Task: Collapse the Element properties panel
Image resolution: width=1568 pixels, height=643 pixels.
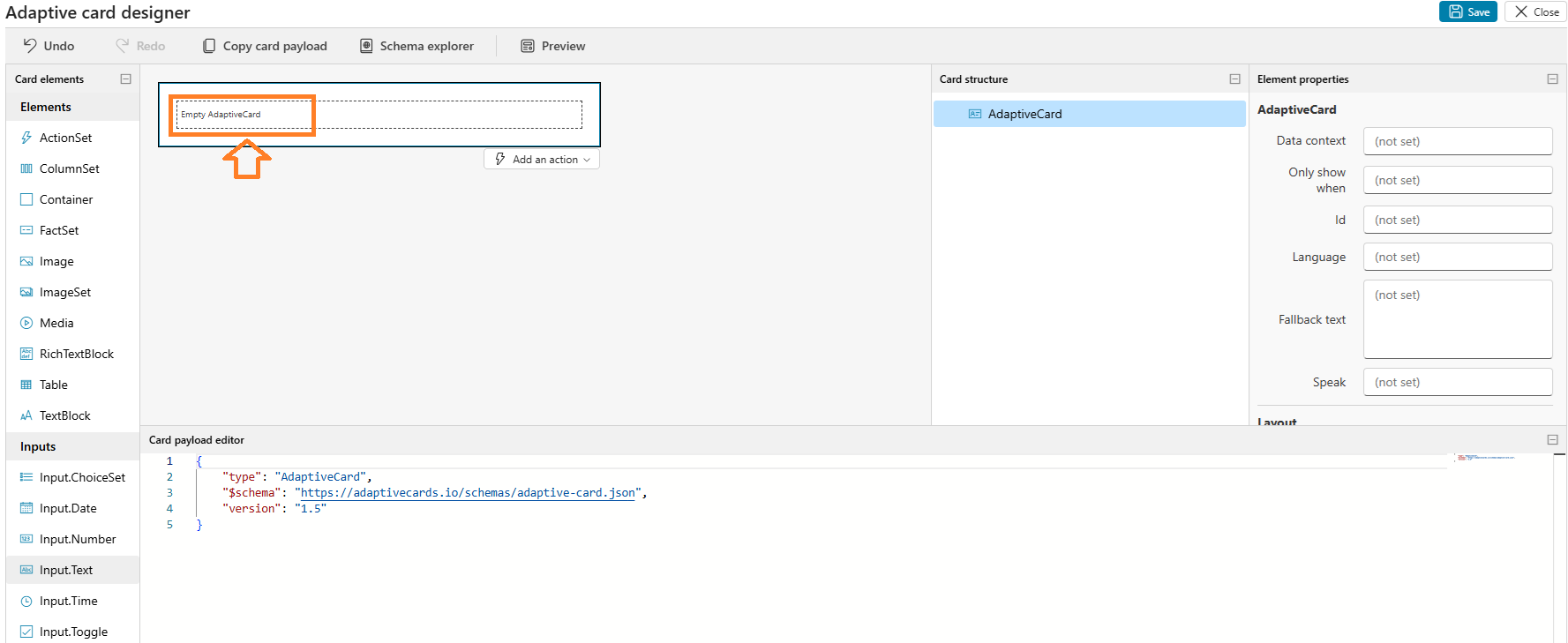Action: [1552, 79]
